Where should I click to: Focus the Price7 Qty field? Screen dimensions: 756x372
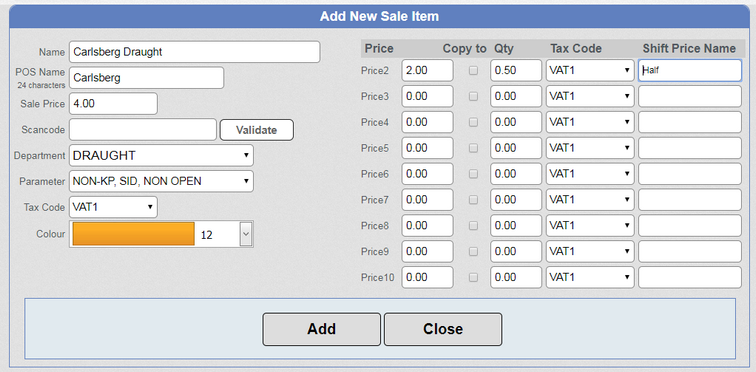click(516, 199)
